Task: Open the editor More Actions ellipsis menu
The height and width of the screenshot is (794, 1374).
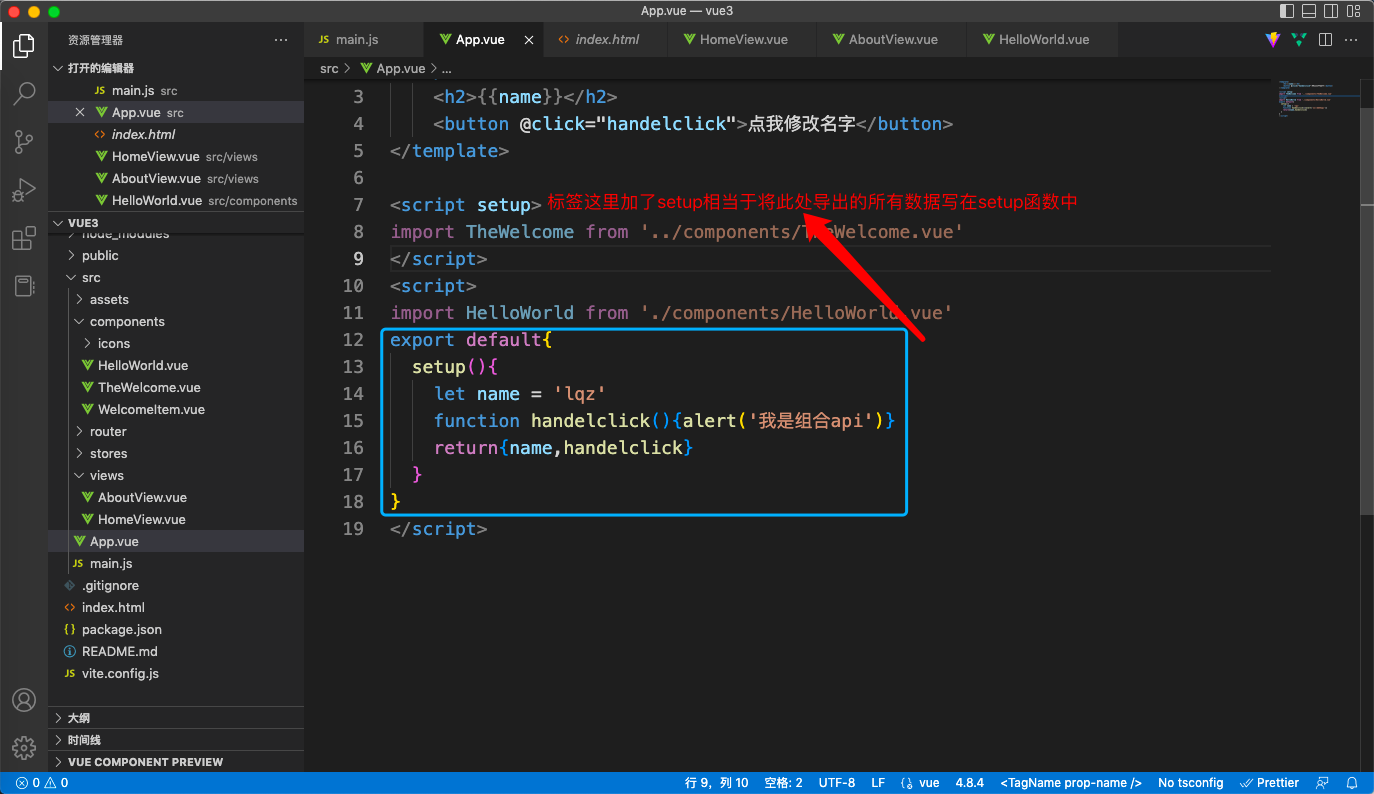Action: [1351, 40]
